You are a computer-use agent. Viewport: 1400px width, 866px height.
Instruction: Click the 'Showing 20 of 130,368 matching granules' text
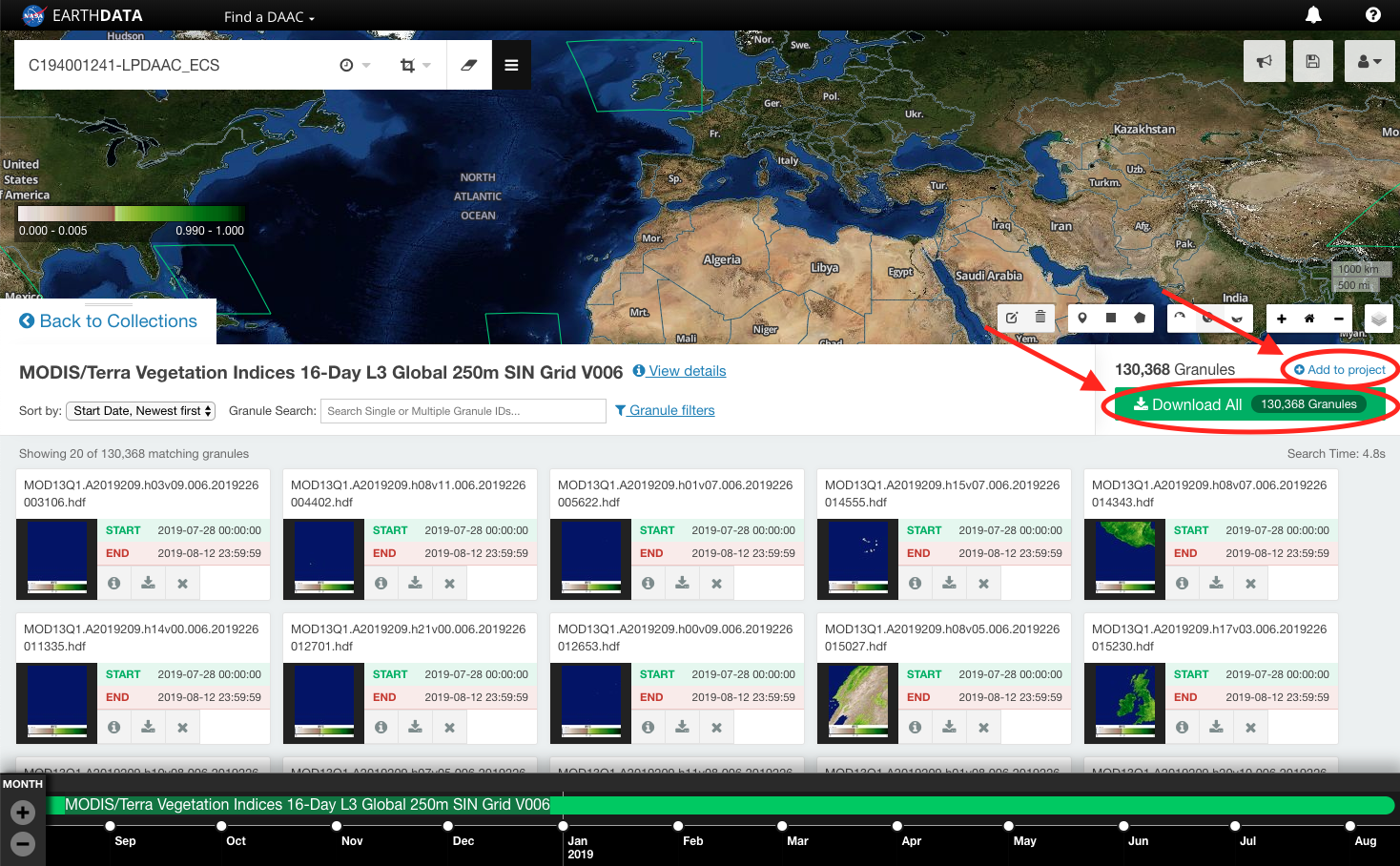click(134, 454)
